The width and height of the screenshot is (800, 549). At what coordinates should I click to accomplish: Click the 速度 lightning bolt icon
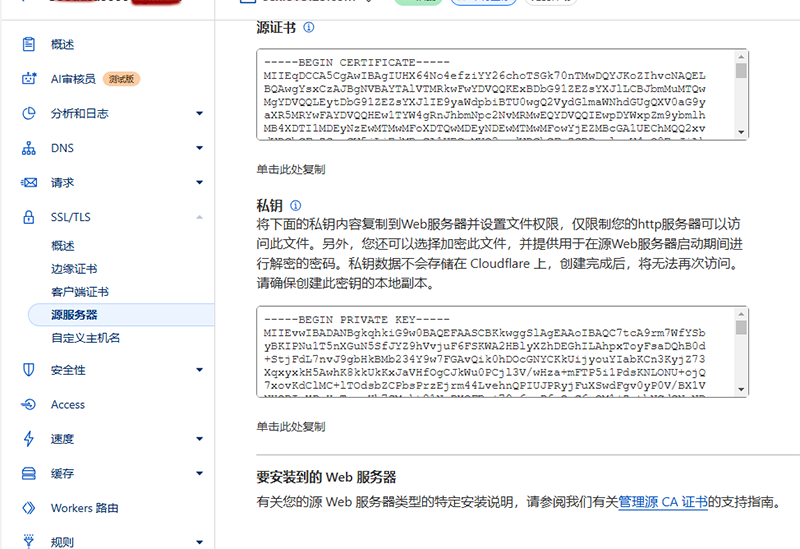coord(29,439)
